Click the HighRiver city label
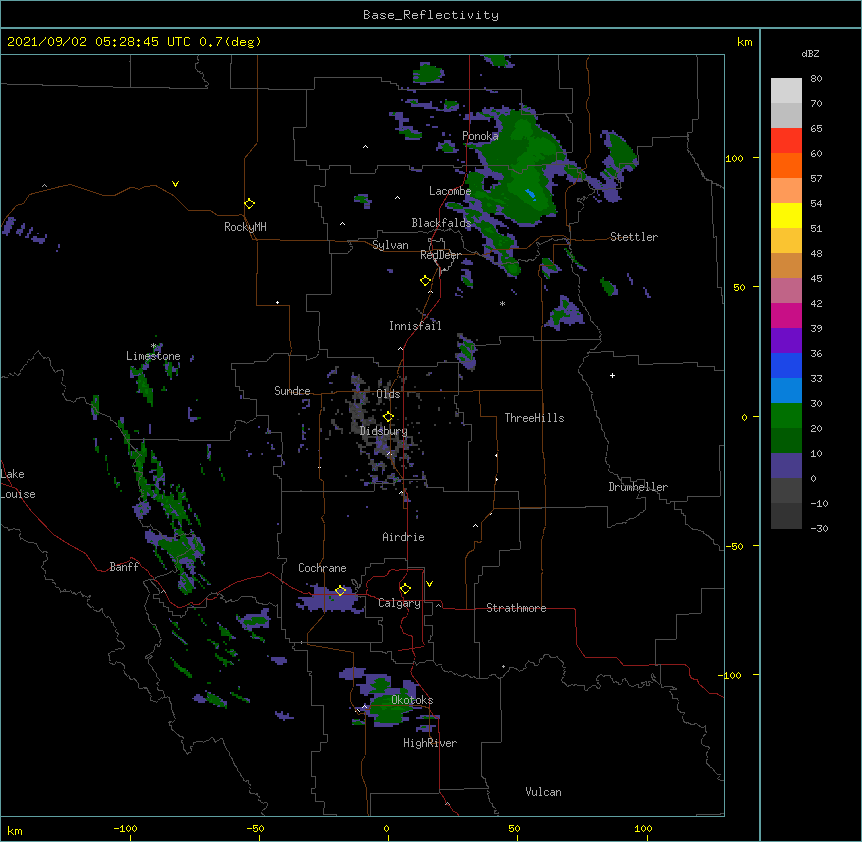Image resolution: width=862 pixels, height=842 pixels. tap(430, 743)
